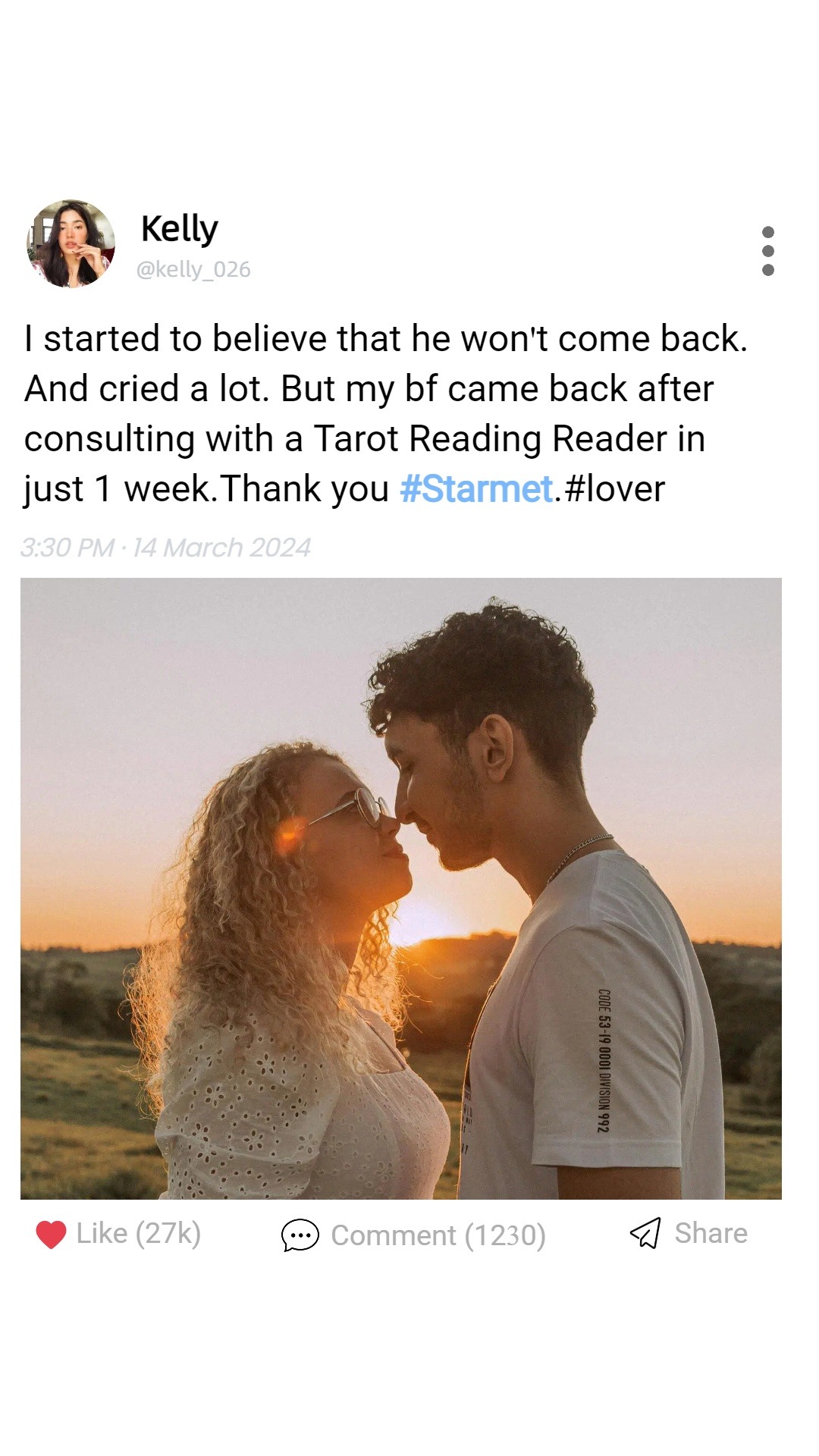The width and height of the screenshot is (819, 1456).
Task: Click the Share text button
Action: [x=711, y=1233]
